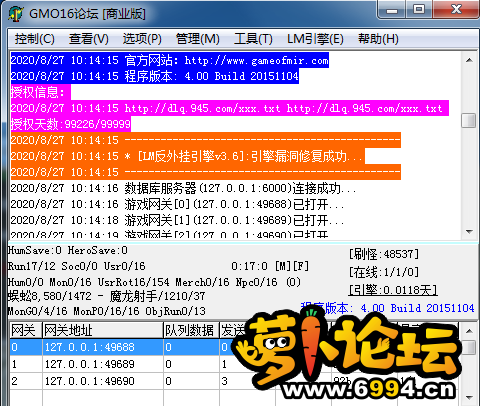Click gateway number 2 cell
Viewport: 480px width, 406px height.
[26, 381]
